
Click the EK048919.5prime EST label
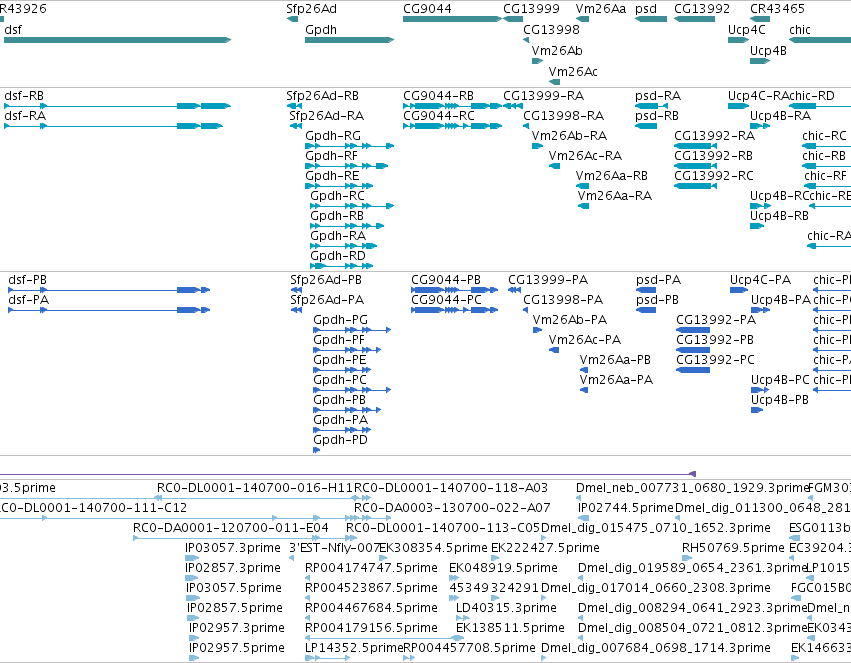pos(503,568)
